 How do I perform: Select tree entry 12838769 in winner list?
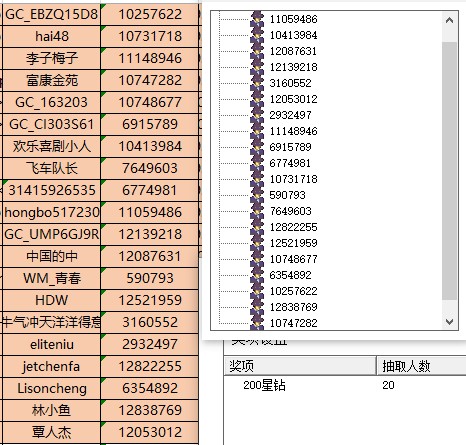[293, 307]
